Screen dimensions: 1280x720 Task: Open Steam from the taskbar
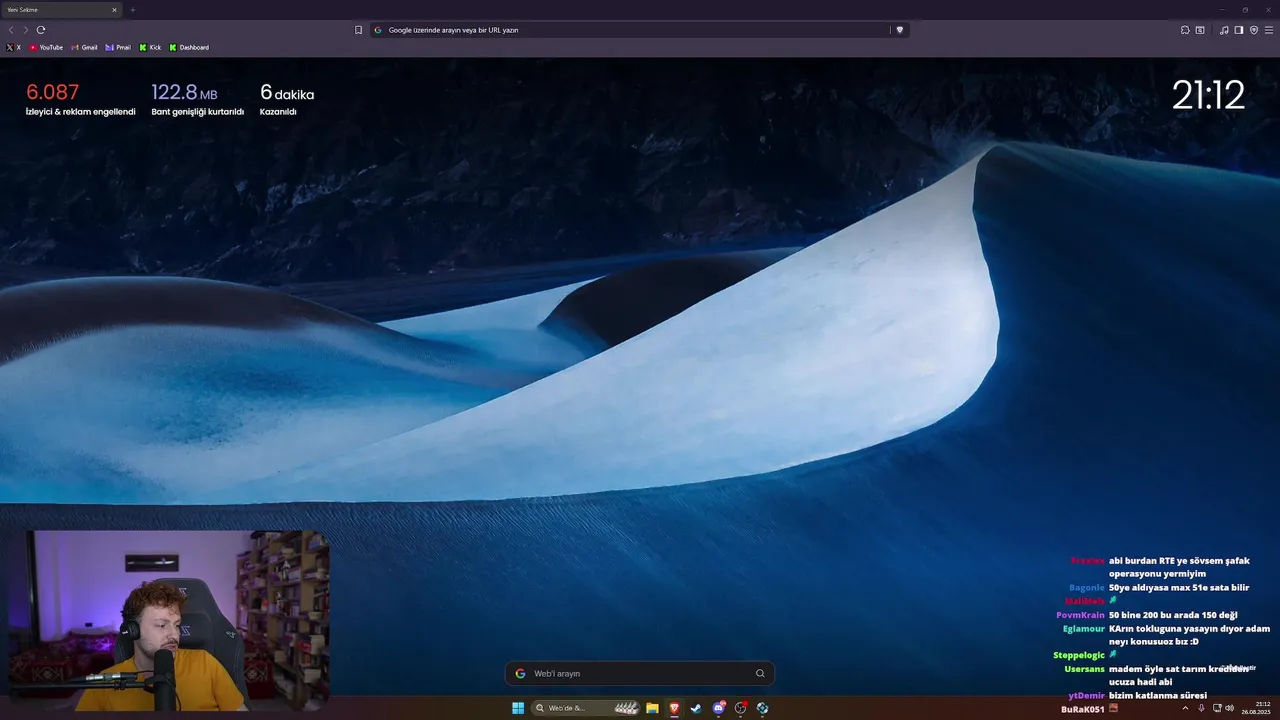click(x=696, y=708)
